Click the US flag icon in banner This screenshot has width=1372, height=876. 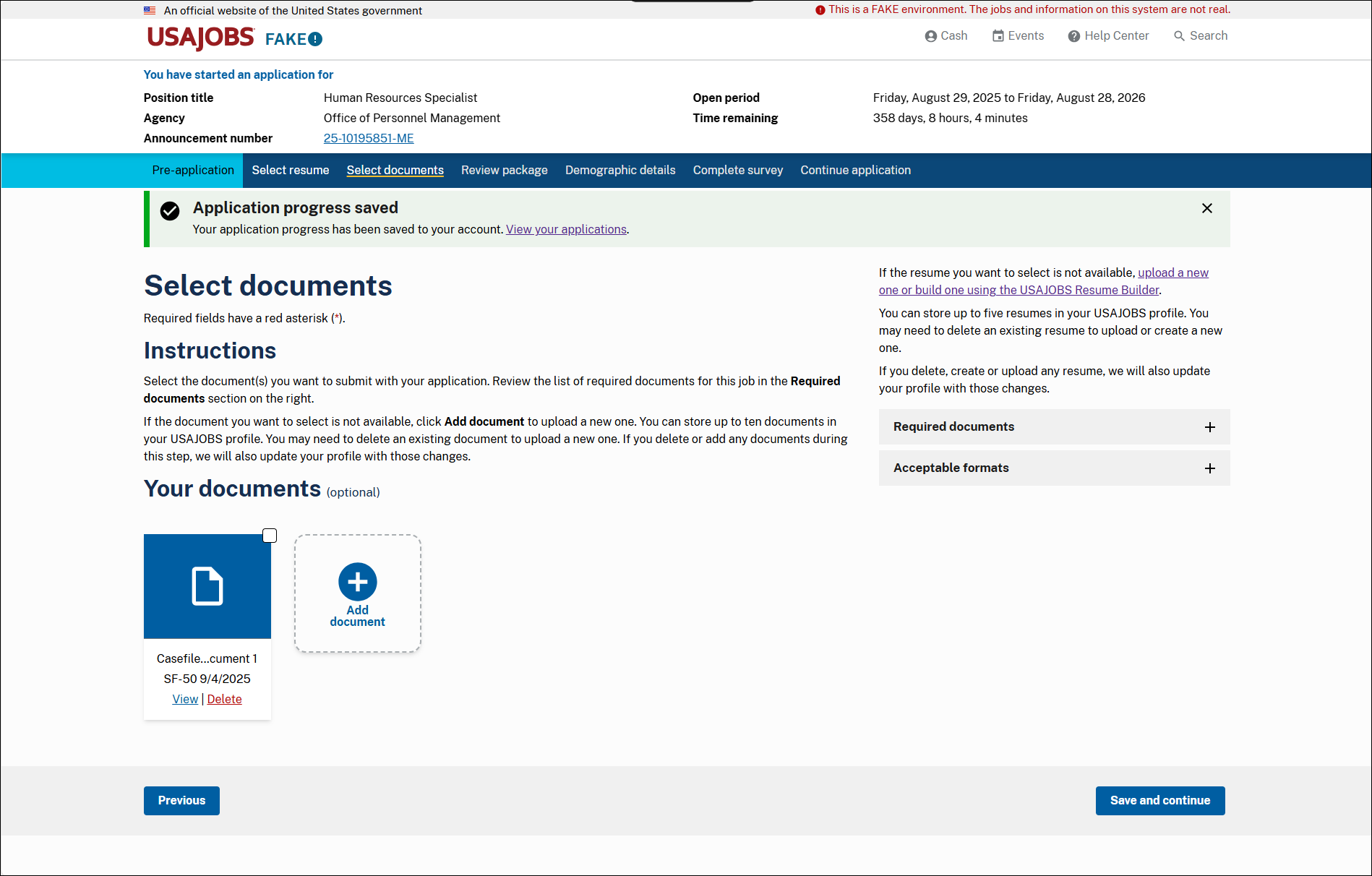(x=150, y=10)
